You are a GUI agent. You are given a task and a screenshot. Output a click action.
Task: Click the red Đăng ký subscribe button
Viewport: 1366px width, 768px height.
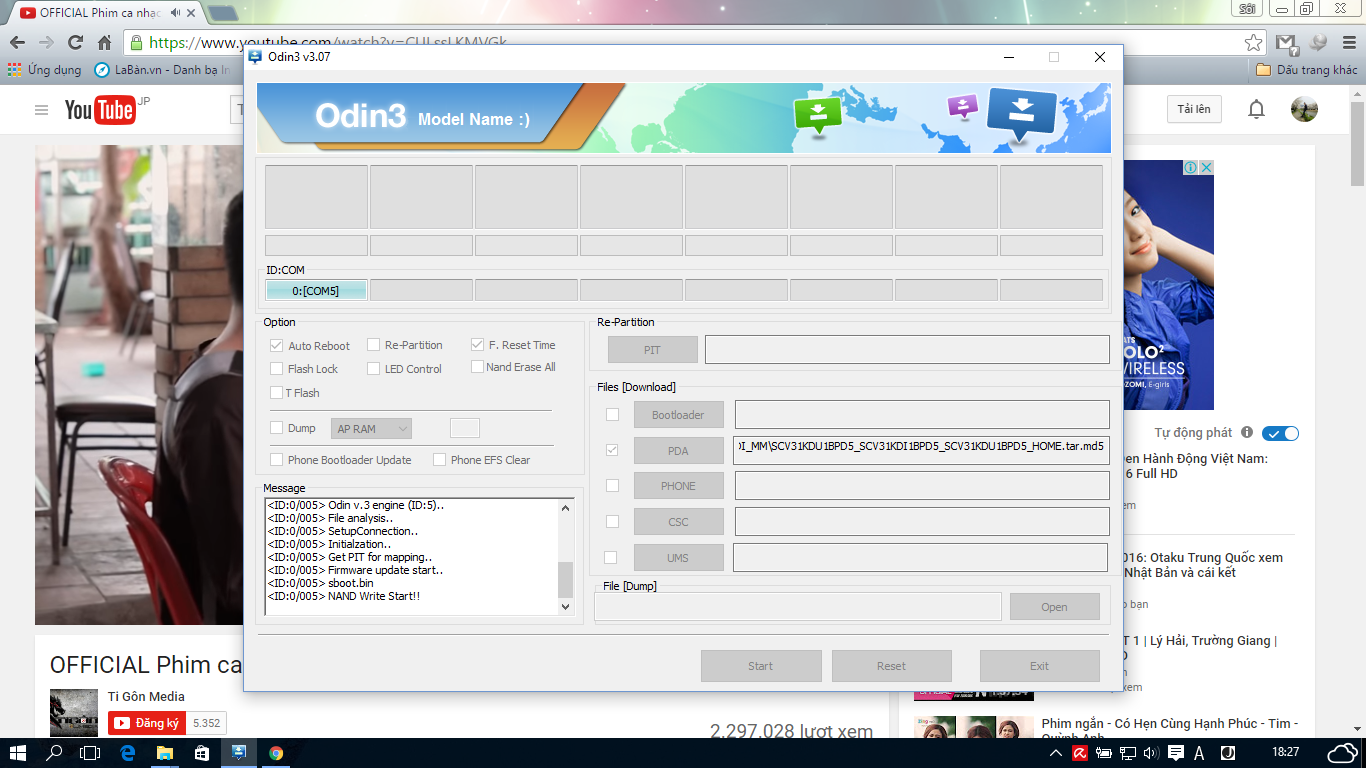pos(148,723)
